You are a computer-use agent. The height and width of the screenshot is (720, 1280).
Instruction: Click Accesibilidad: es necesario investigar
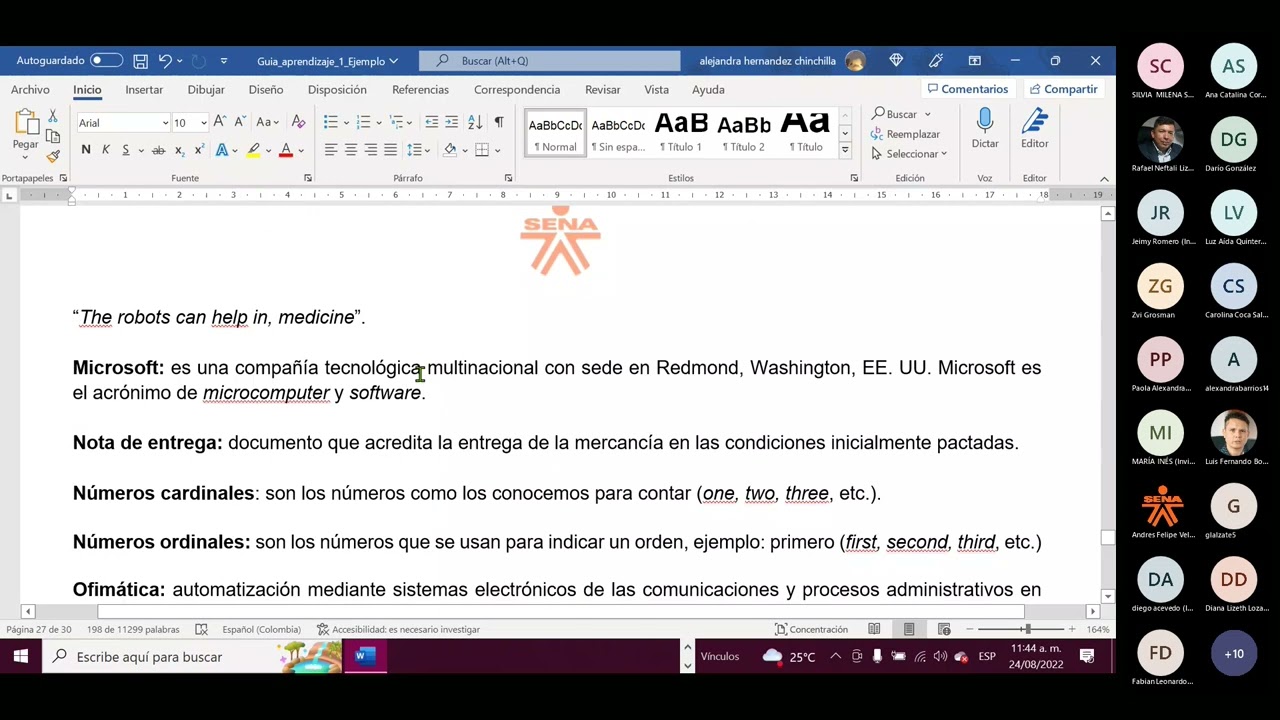[x=398, y=629]
